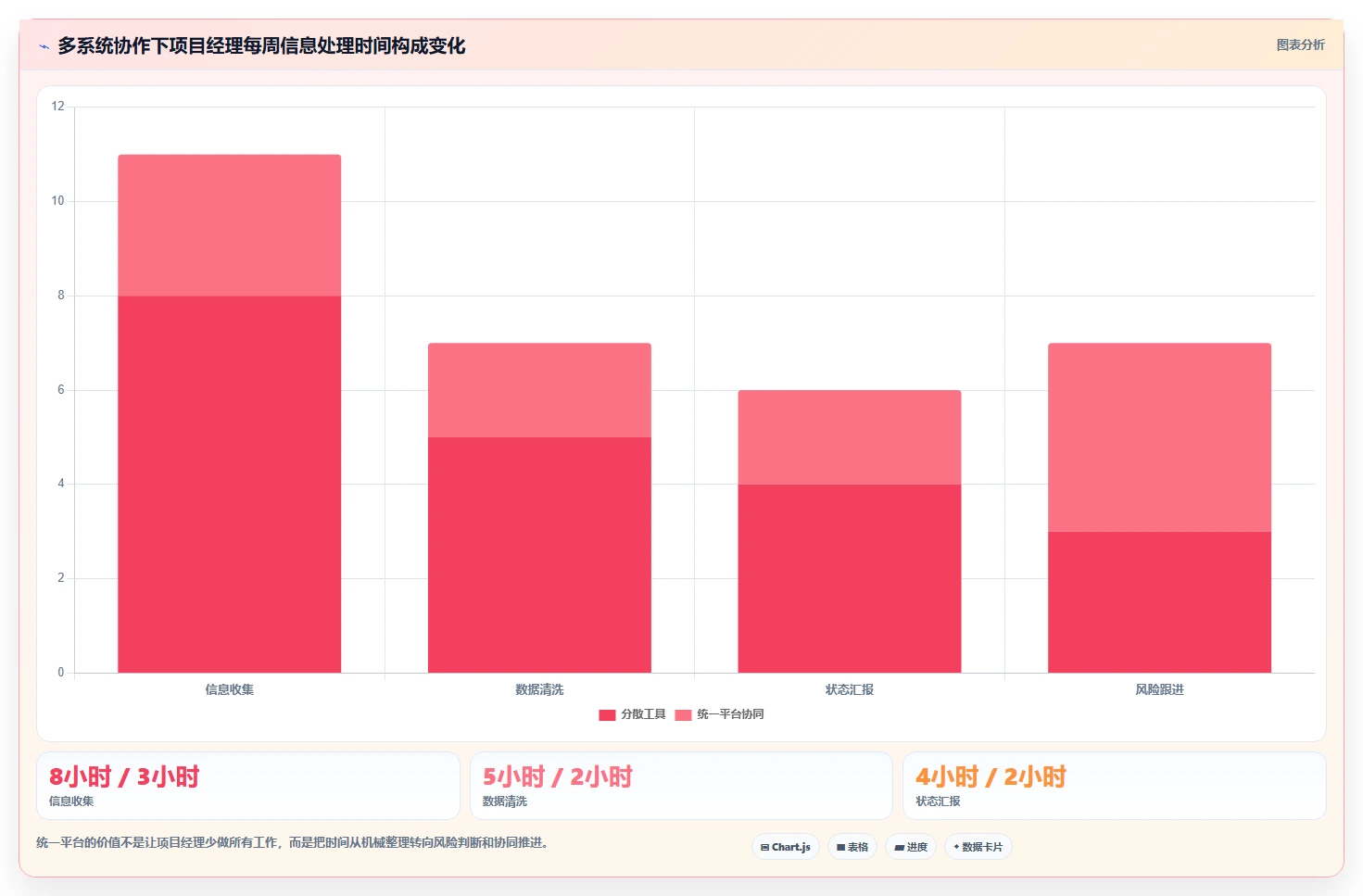Viewport: 1363px width, 896px height.
Task: Open the 5小时 / 2小时 stat card value
Action: tap(557, 776)
